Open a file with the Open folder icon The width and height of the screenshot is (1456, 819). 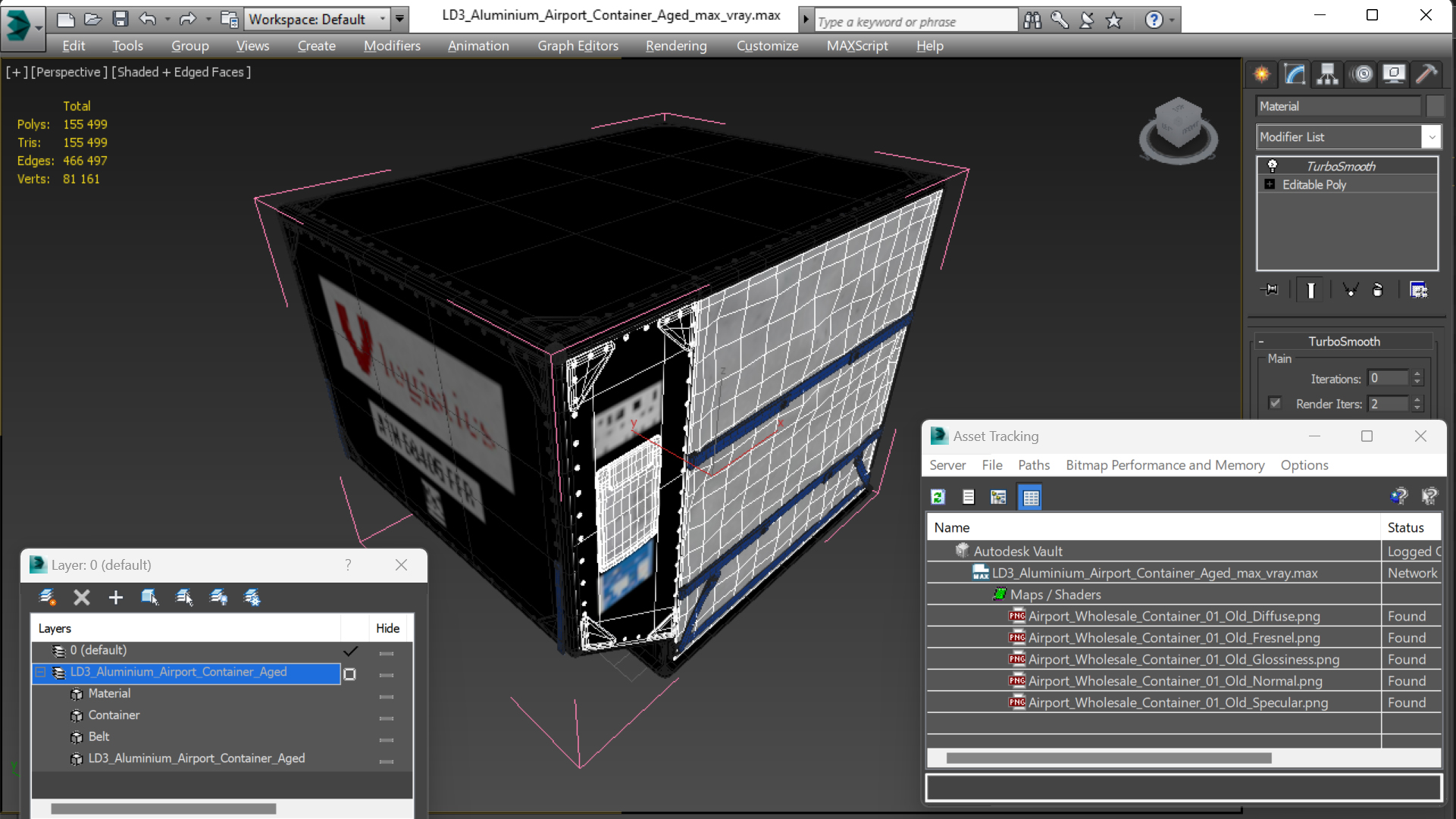point(93,19)
